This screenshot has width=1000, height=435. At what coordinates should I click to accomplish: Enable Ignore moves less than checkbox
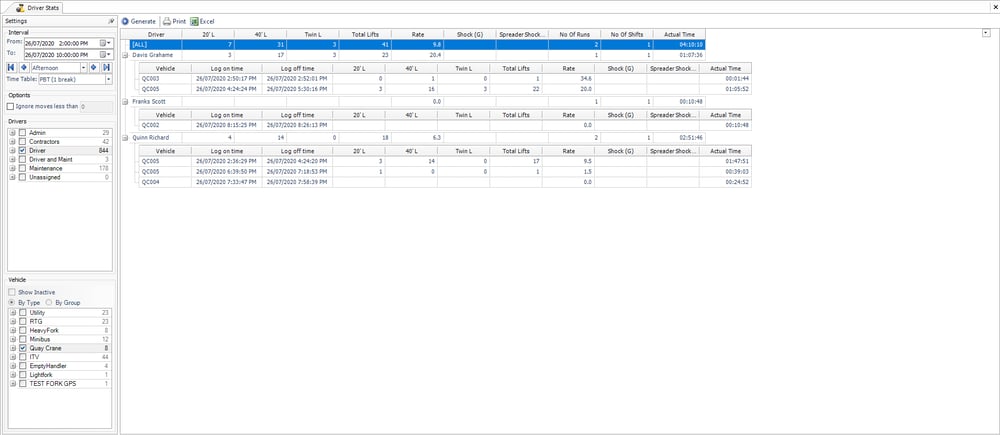(x=10, y=107)
